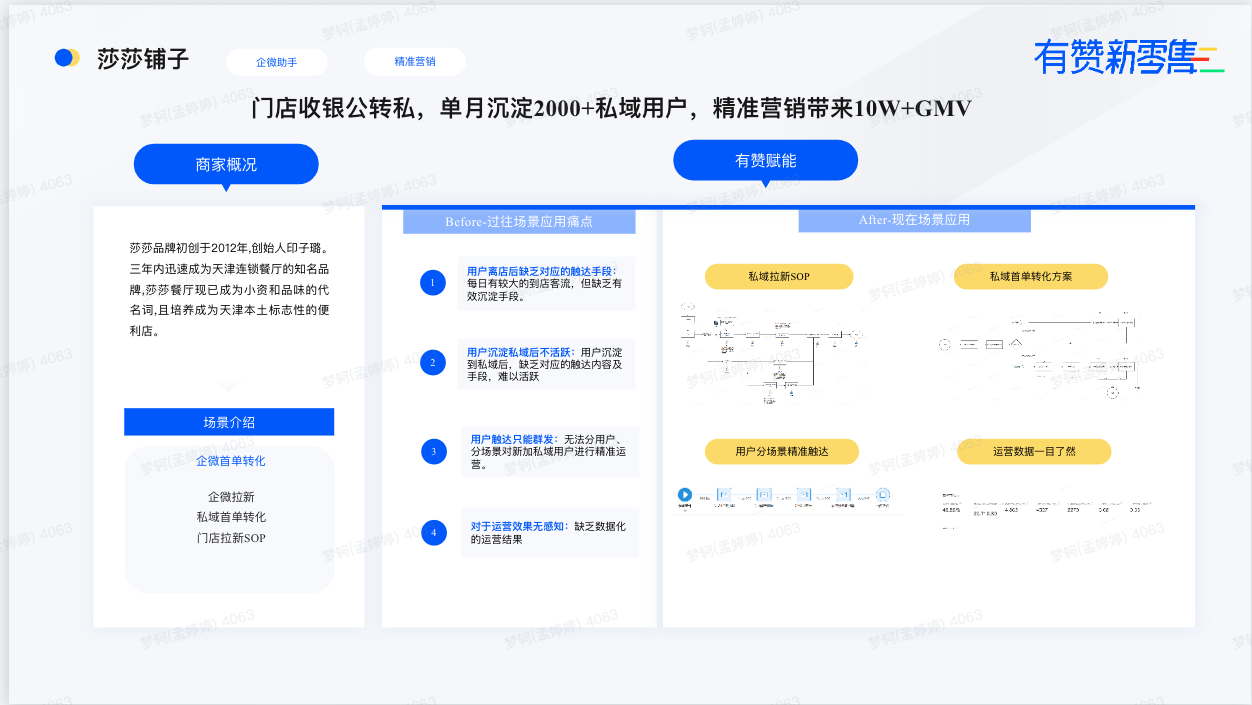Click the 对于运营效果无感知 text box
1252x705 pixels.
click(549, 532)
